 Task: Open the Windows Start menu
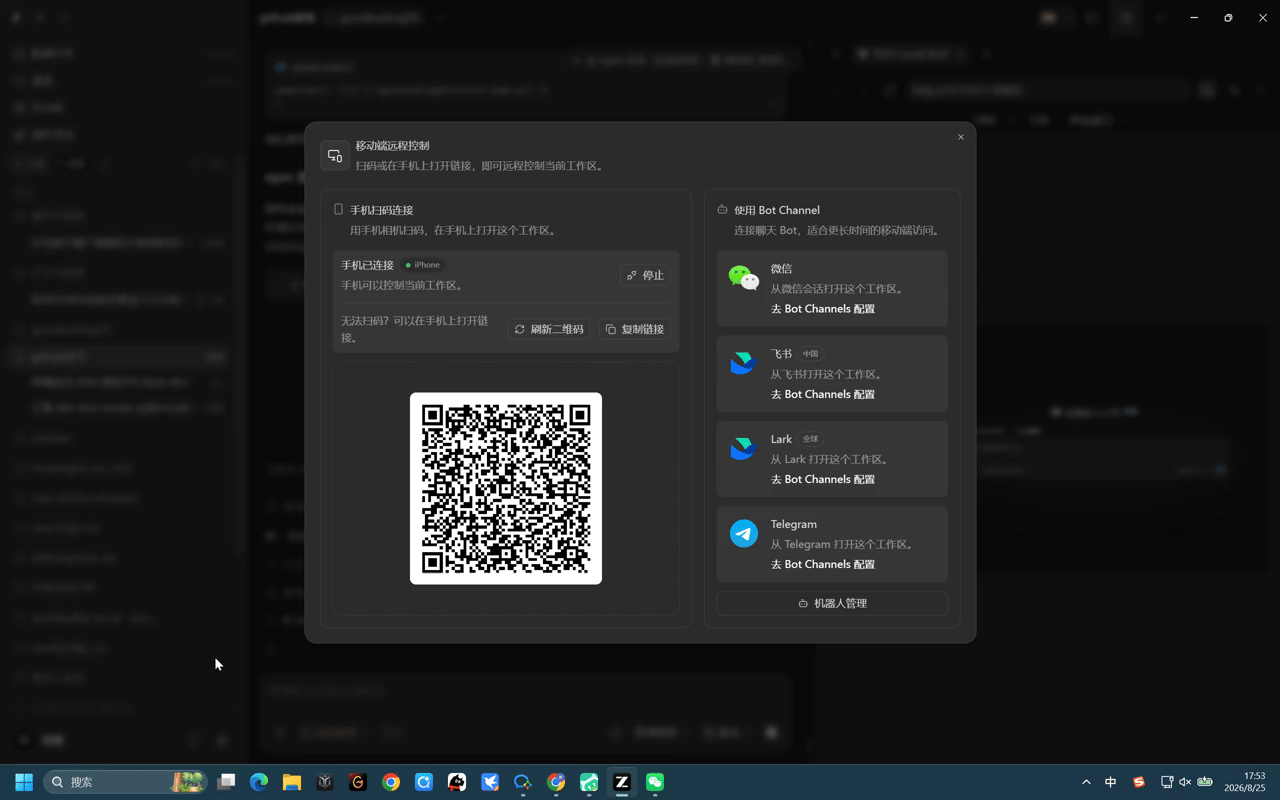[x=24, y=782]
